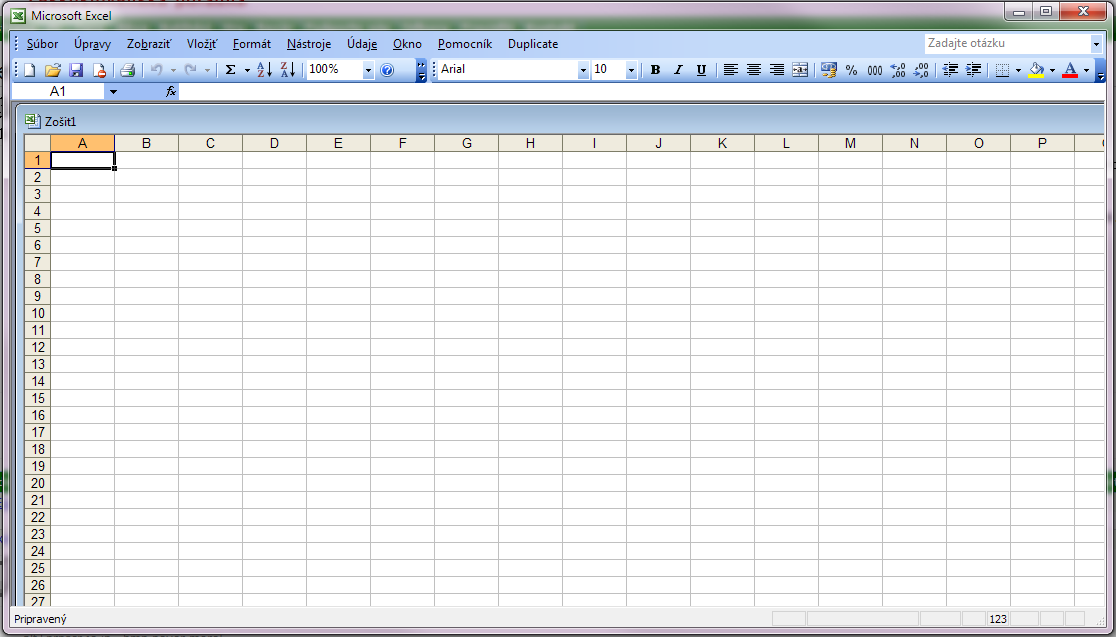Open the Pomocník menu
Image resolution: width=1116 pixels, height=637 pixels.
point(465,44)
